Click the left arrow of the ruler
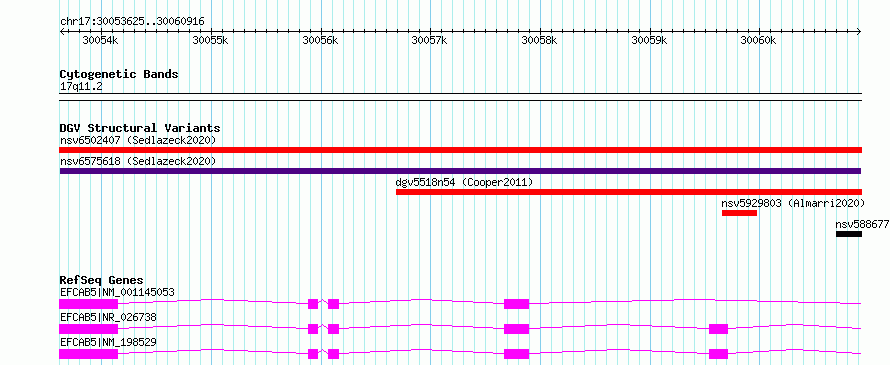The height and width of the screenshot is (365, 890). [62, 31]
